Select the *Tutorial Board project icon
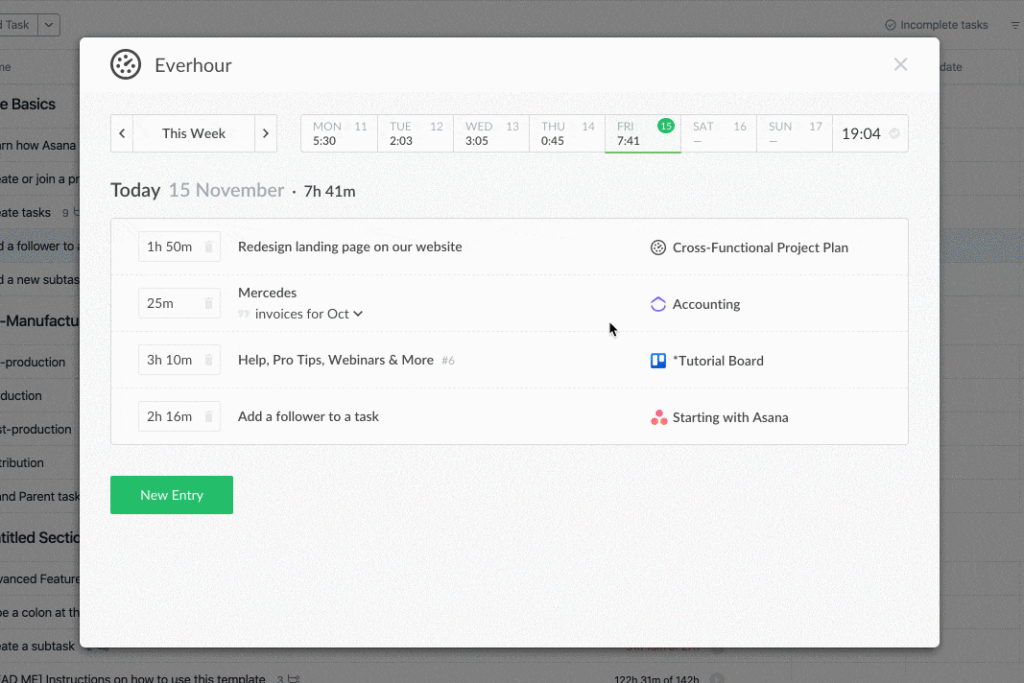Viewport: 1024px width, 683px height. point(658,361)
